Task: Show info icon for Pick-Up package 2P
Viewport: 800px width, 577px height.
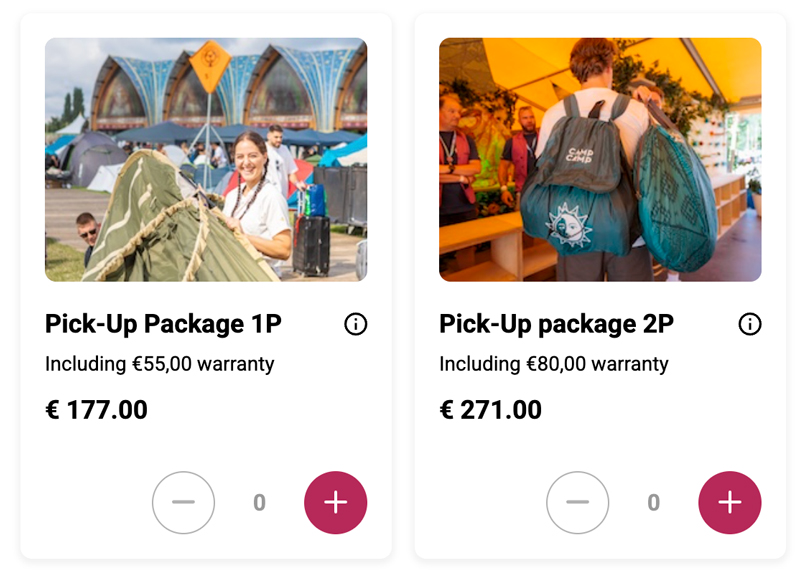Action: pos(749,324)
